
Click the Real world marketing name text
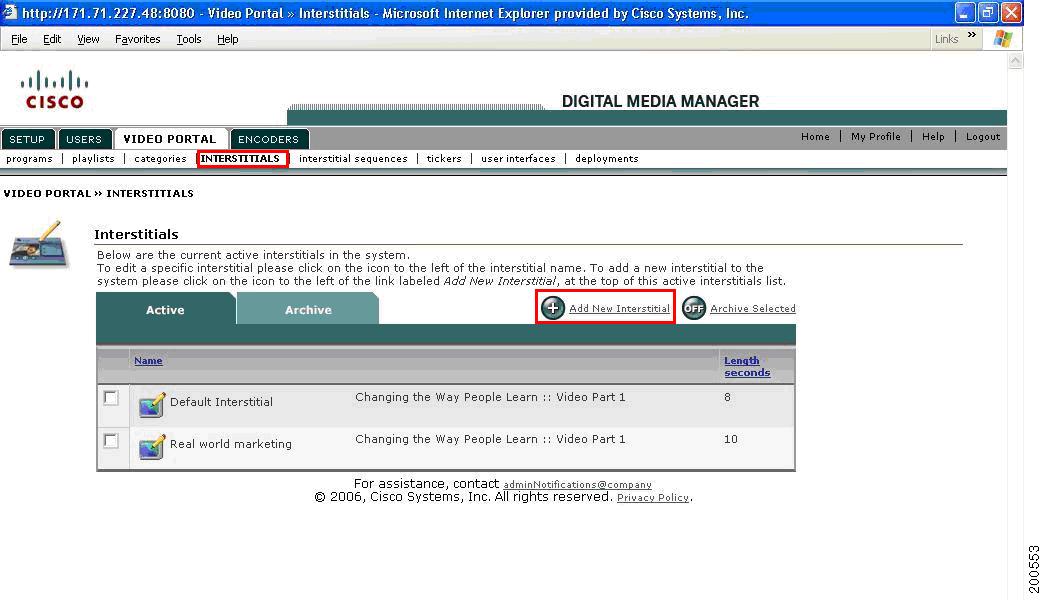click(231, 444)
